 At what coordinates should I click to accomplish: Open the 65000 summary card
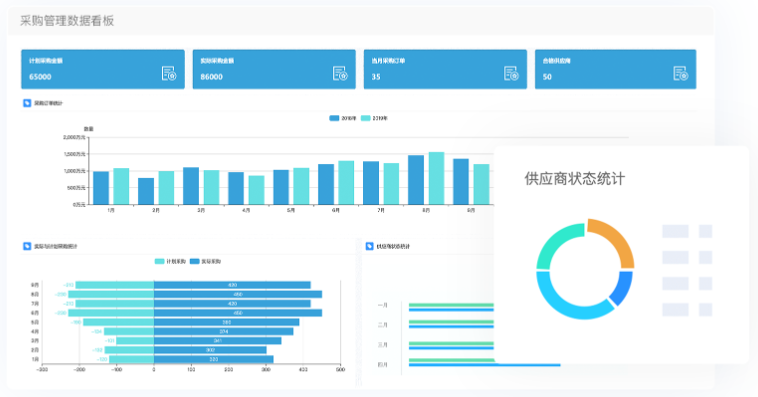click(103, 69)
